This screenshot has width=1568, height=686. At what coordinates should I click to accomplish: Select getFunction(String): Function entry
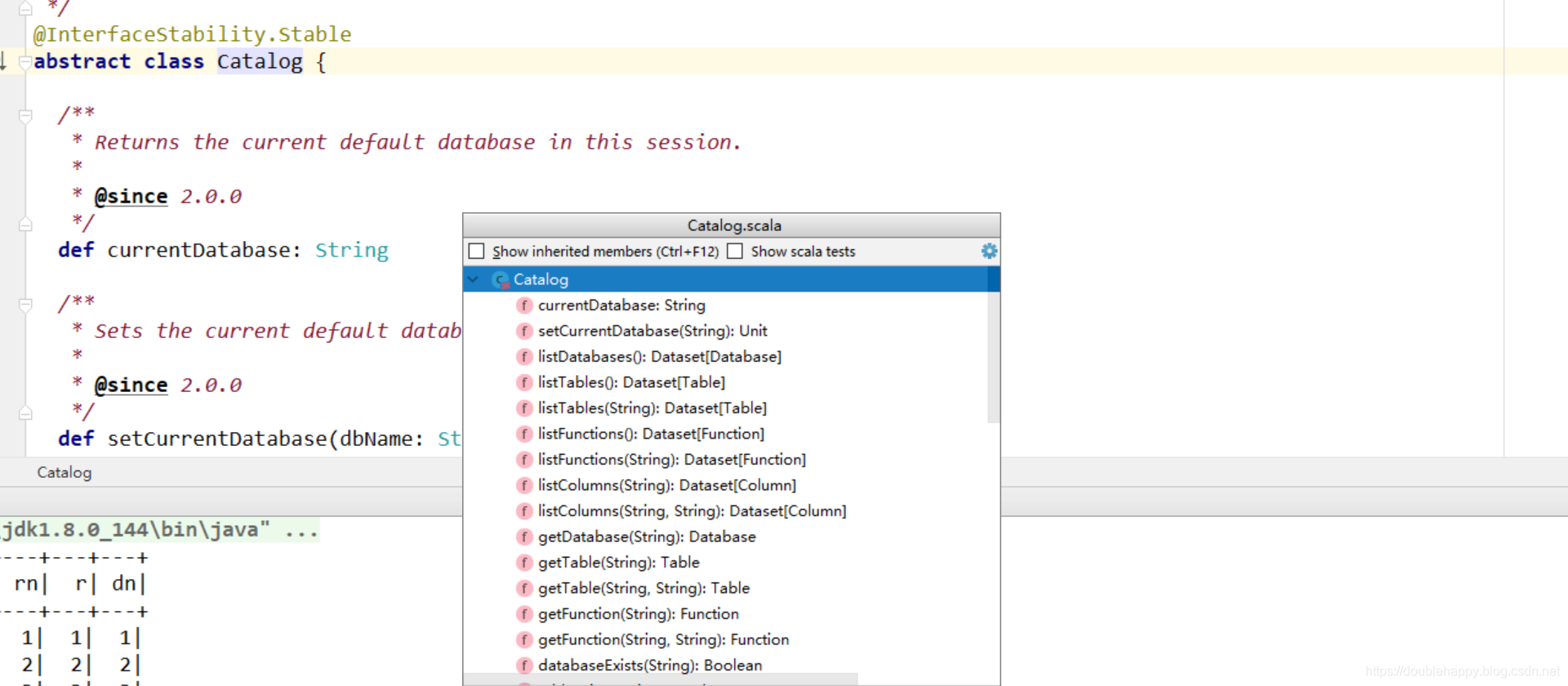639,614
